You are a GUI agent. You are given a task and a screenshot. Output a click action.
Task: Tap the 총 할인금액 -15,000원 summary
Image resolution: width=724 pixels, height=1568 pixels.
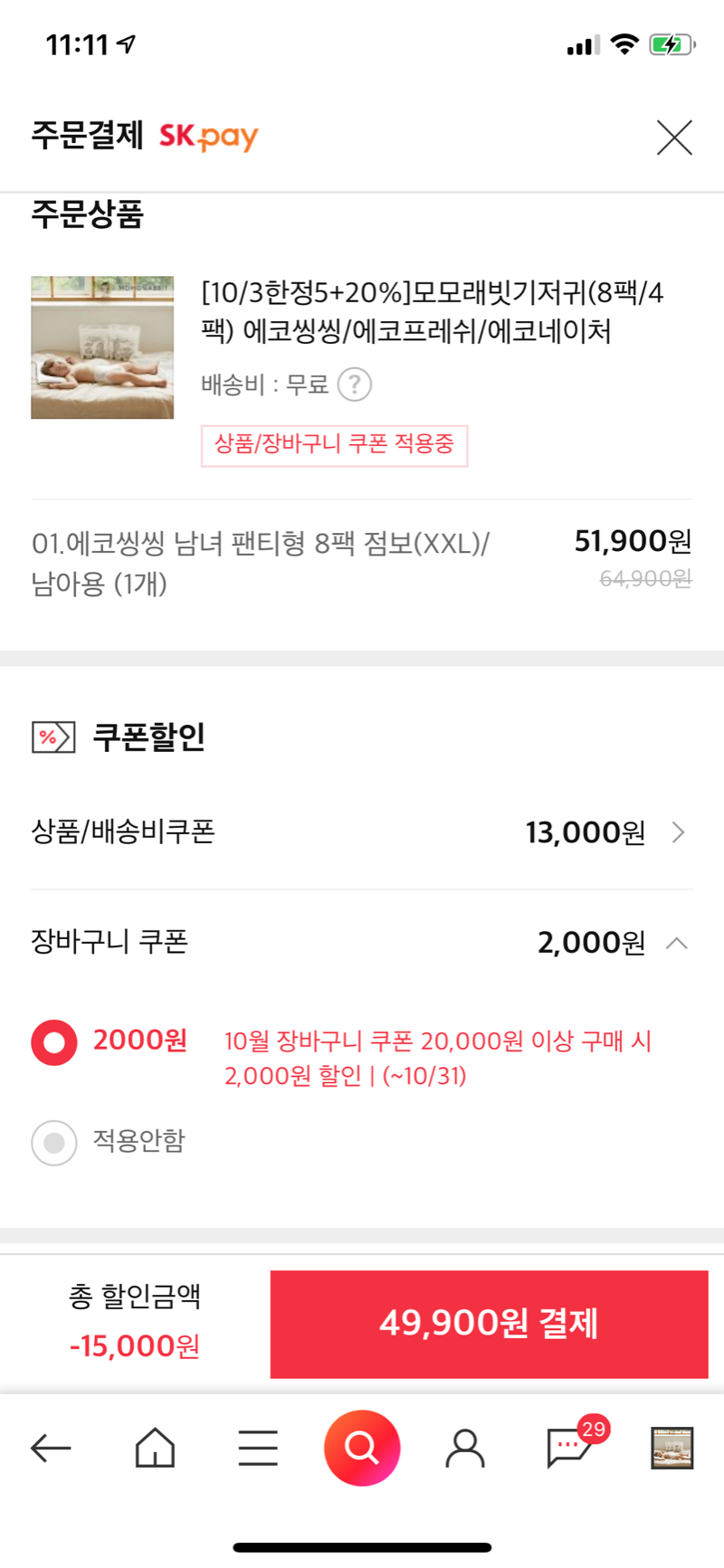135,1322
